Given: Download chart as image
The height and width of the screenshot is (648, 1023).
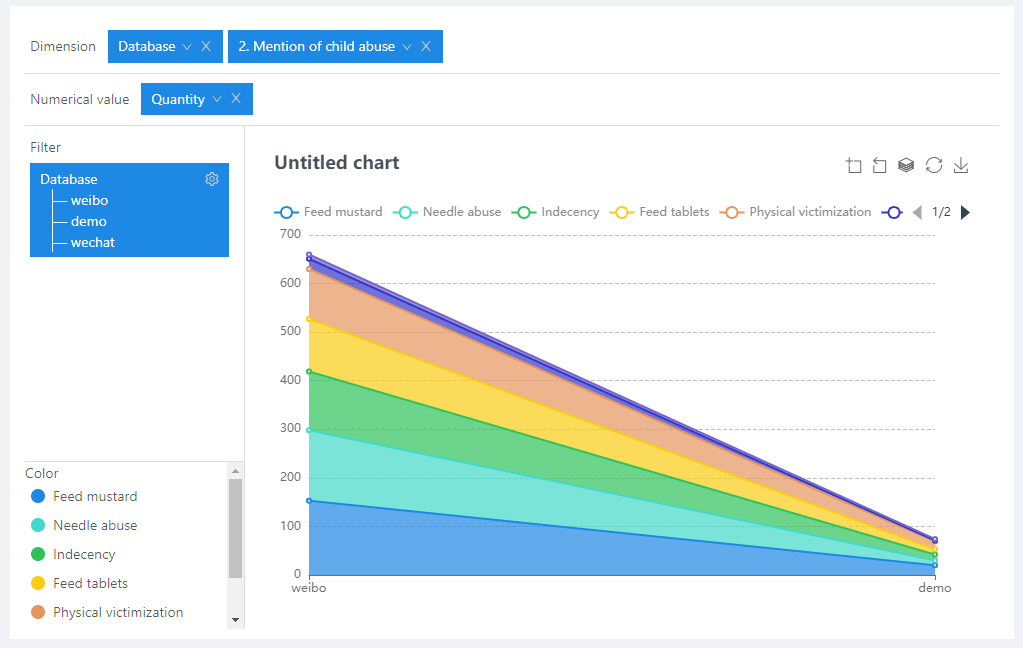Looking at the screenshot, I should 961,166.
